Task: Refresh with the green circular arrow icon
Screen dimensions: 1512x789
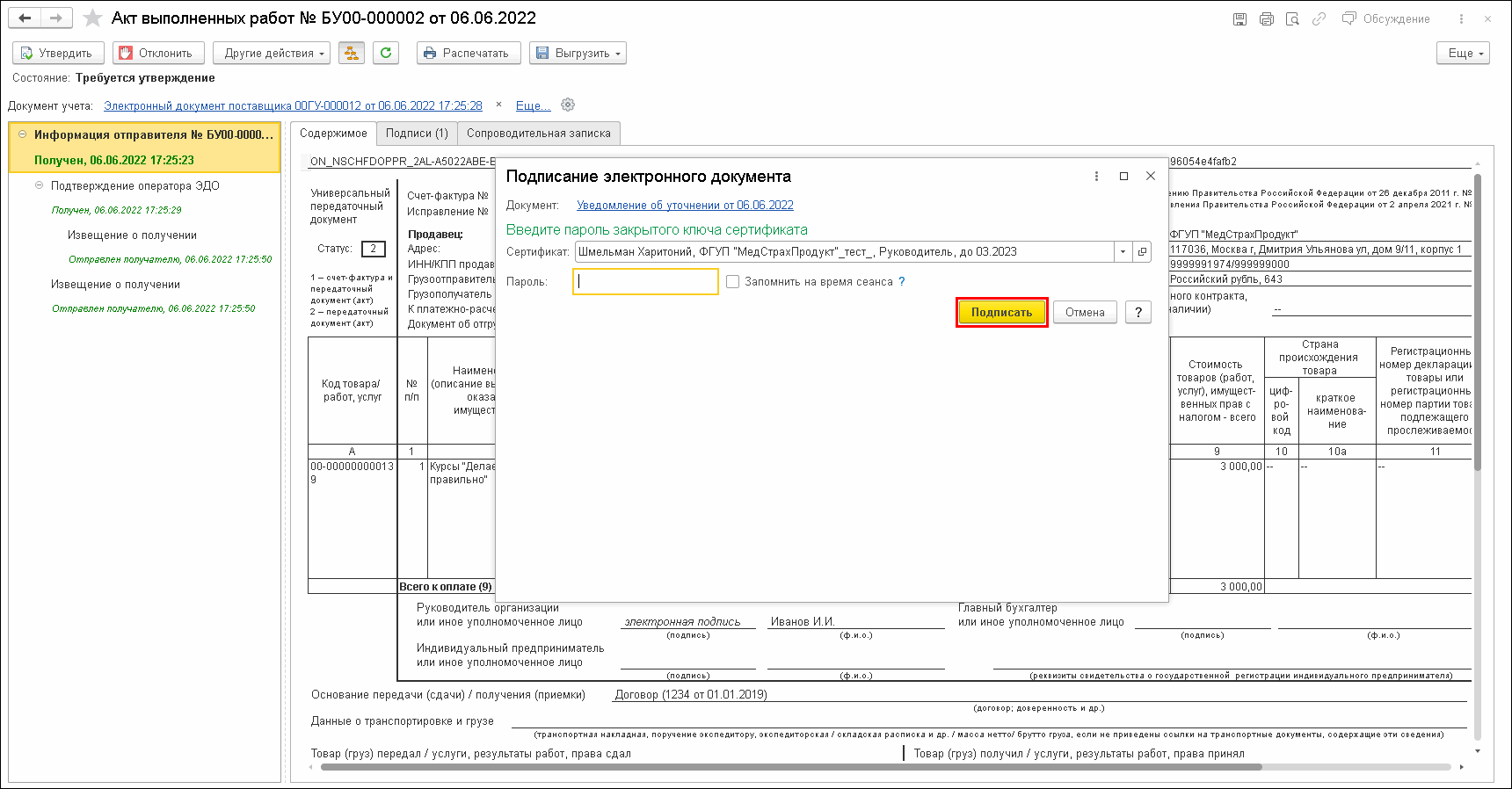Action: tap(386, 53)
